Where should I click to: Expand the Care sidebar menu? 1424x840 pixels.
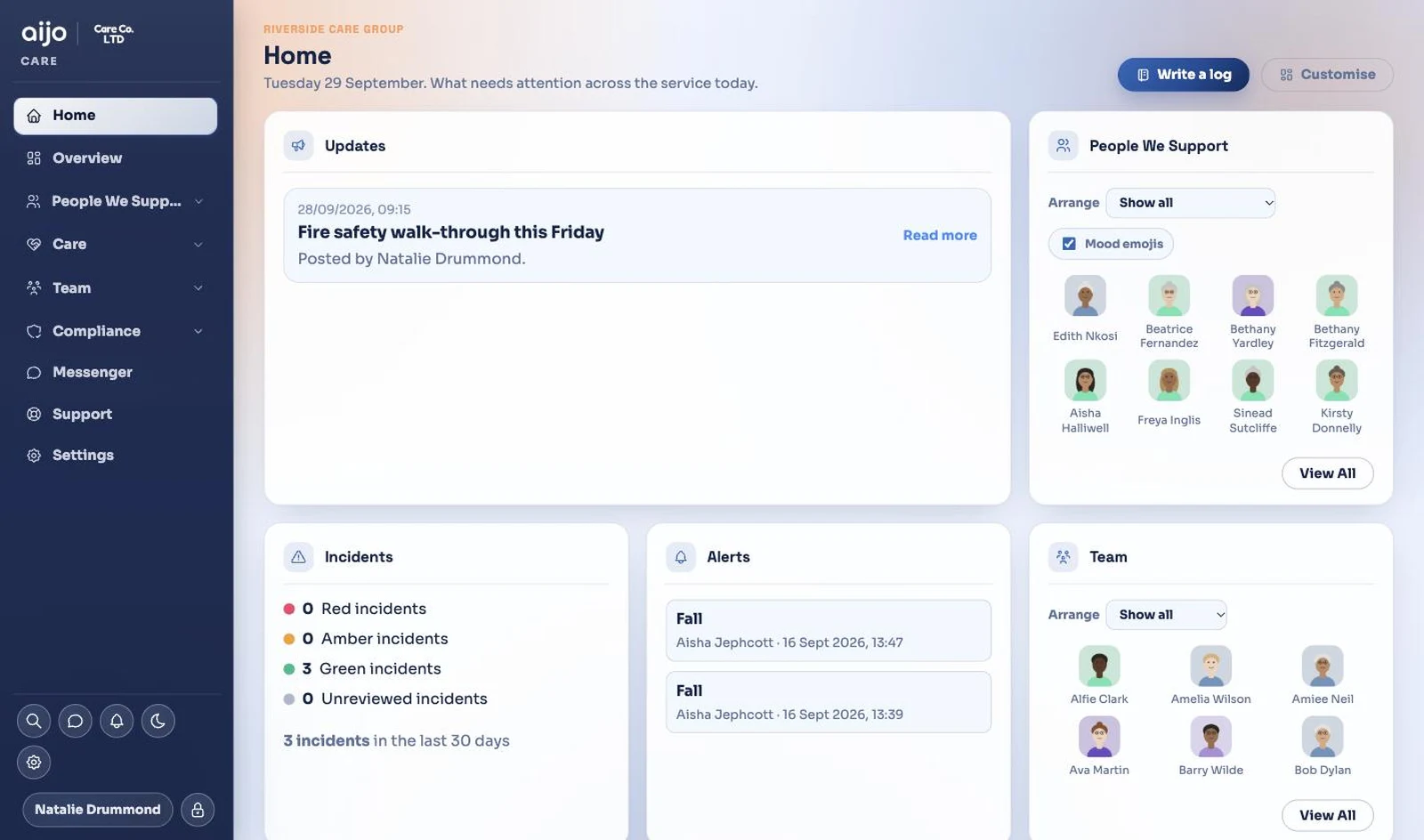(116, 244)
